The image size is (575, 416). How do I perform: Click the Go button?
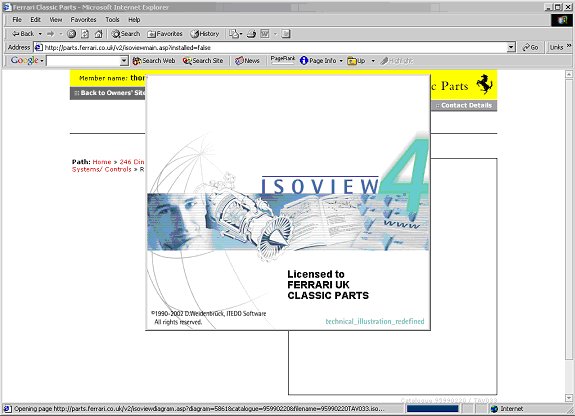tap(530, 47)
